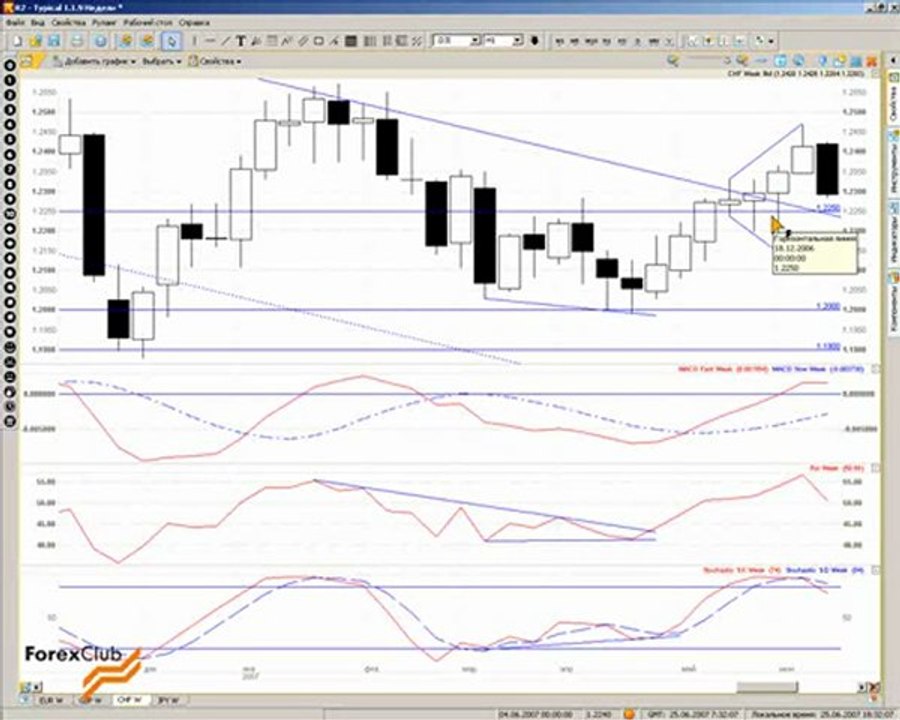Click the New document icon
The height and width of the screenshot is (720, 900).
point(17,41)
